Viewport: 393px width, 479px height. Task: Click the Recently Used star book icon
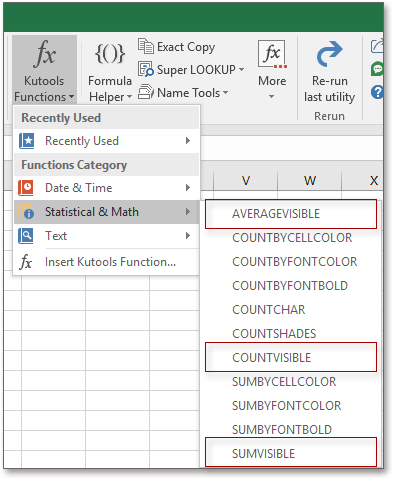(x=26, y=141)
